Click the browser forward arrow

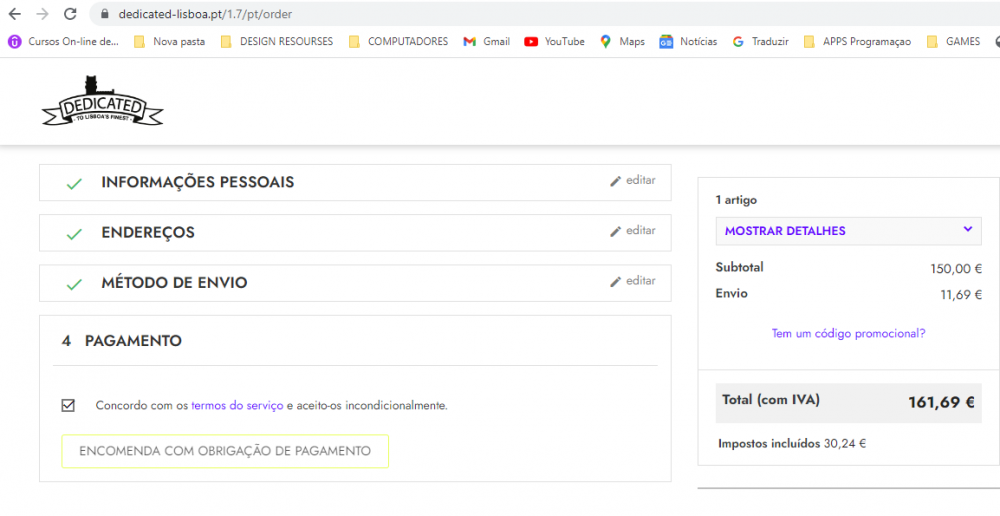(42, 13)
